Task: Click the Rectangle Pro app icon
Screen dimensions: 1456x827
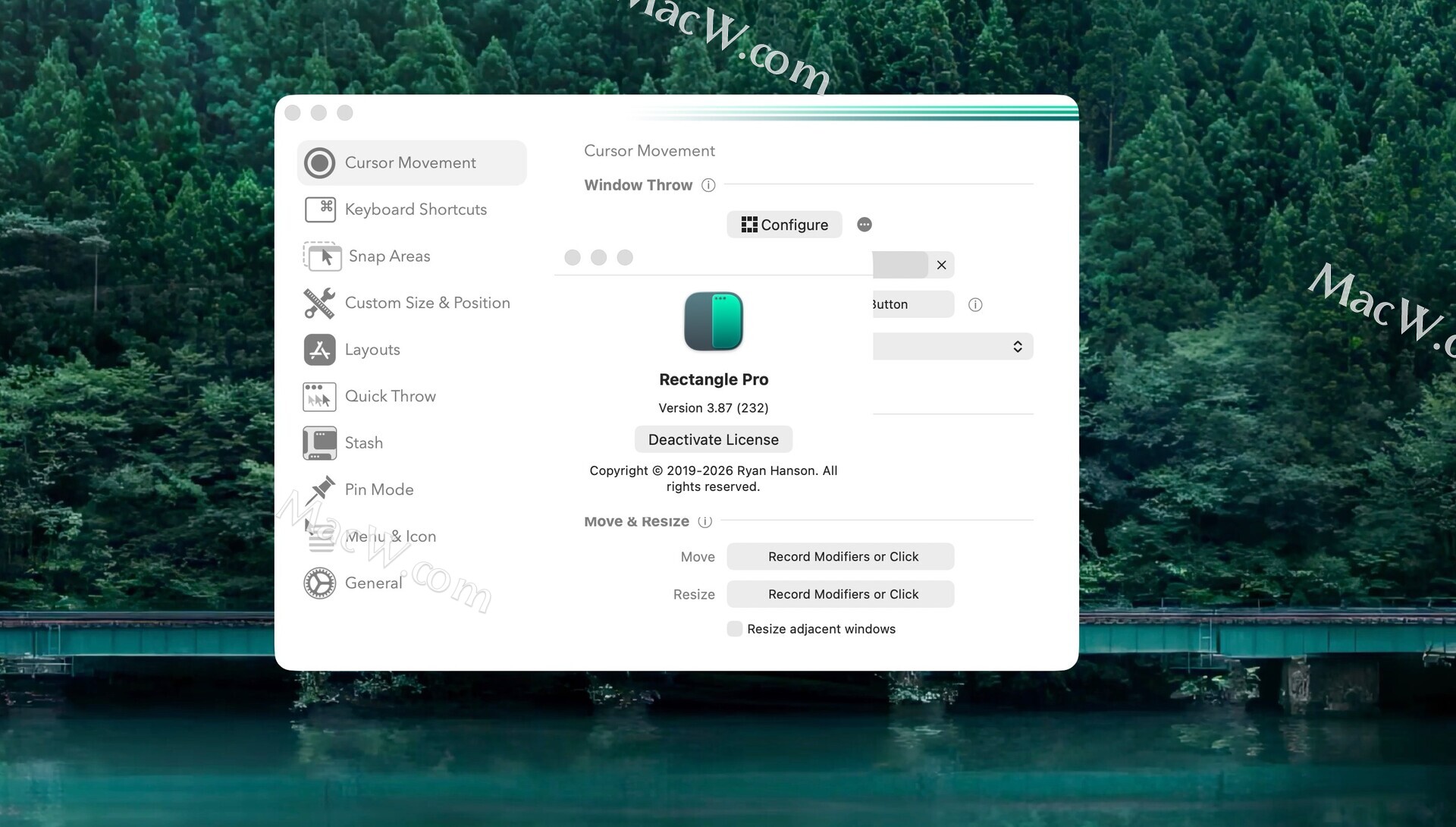Action: click(x=714, y=321)
